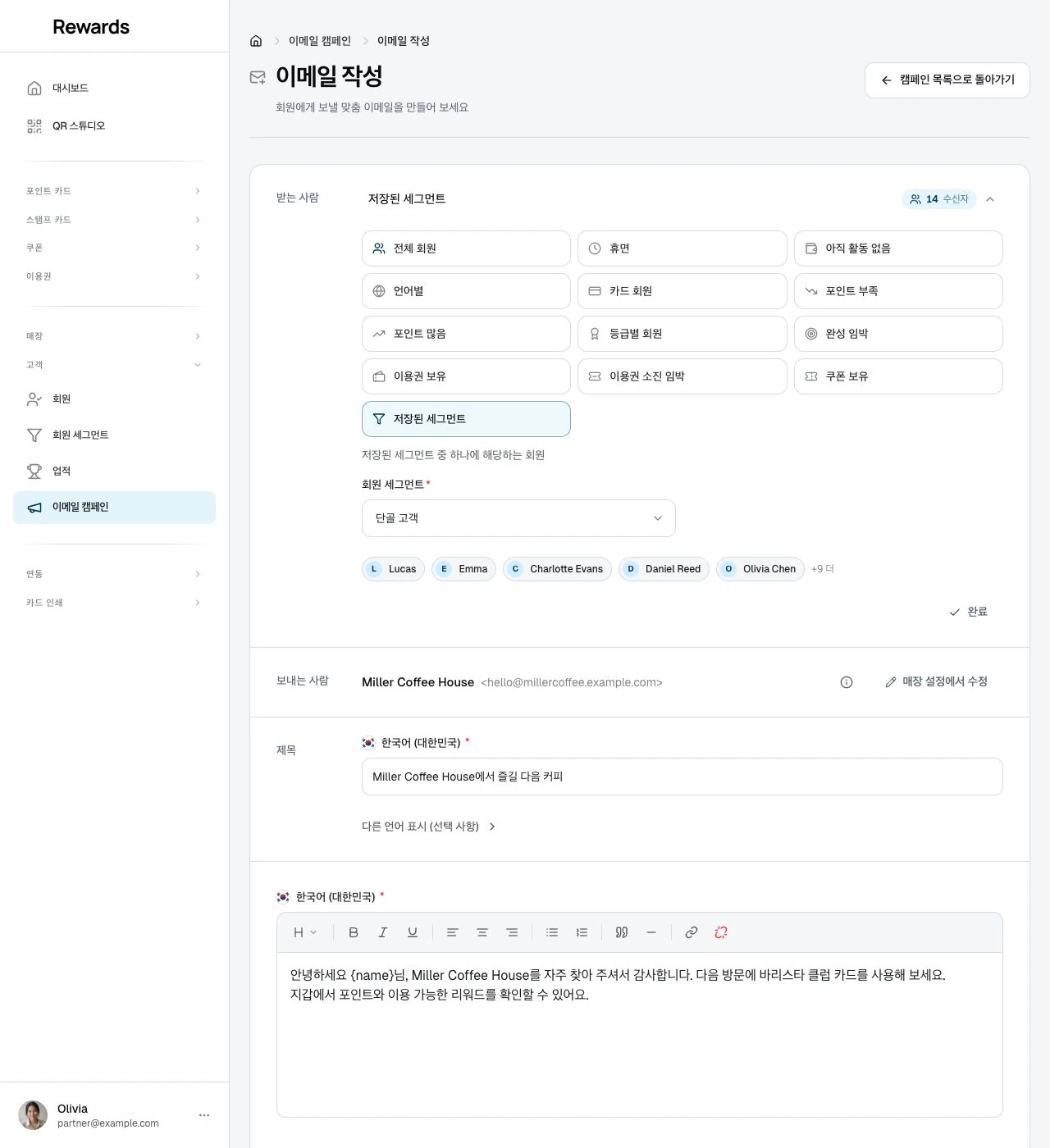Insert a bulleted list

[x=552, y=932]
